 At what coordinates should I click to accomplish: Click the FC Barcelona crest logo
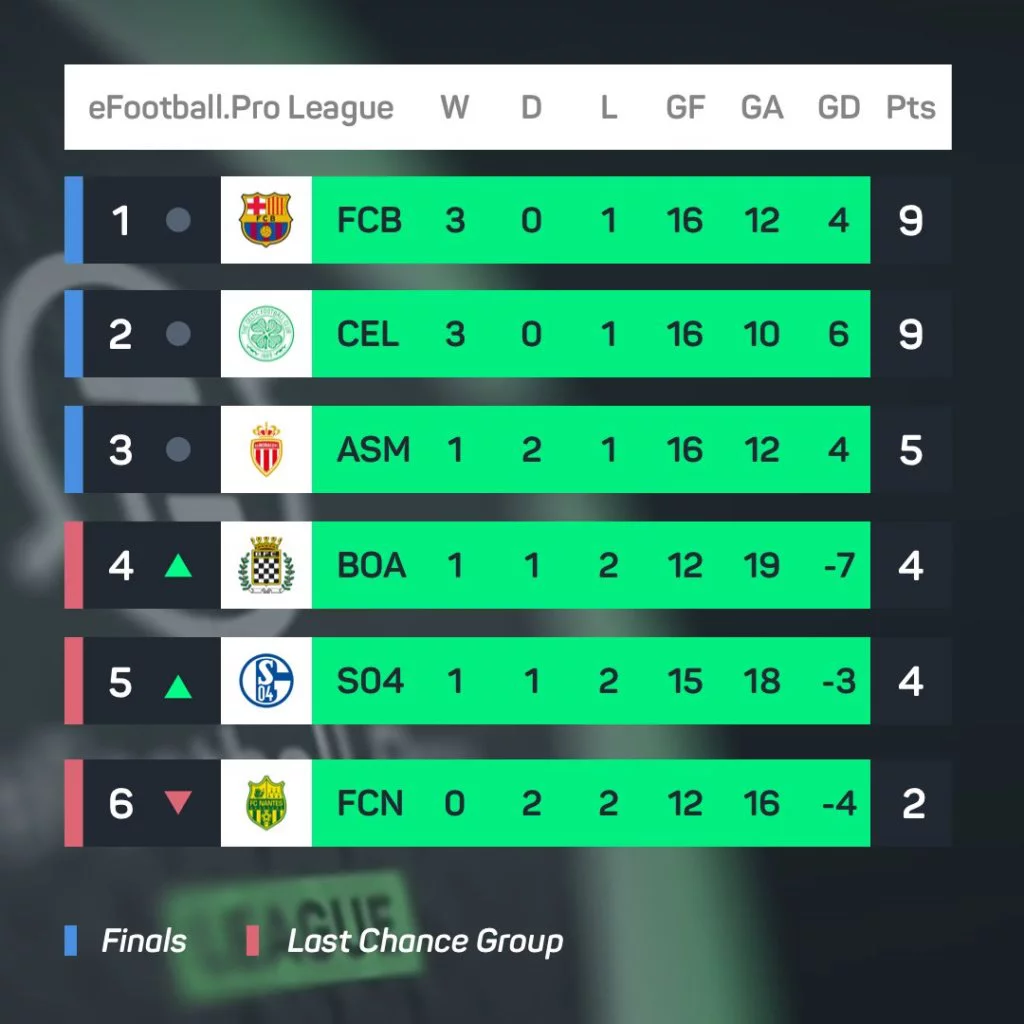(x=266, y=219)
